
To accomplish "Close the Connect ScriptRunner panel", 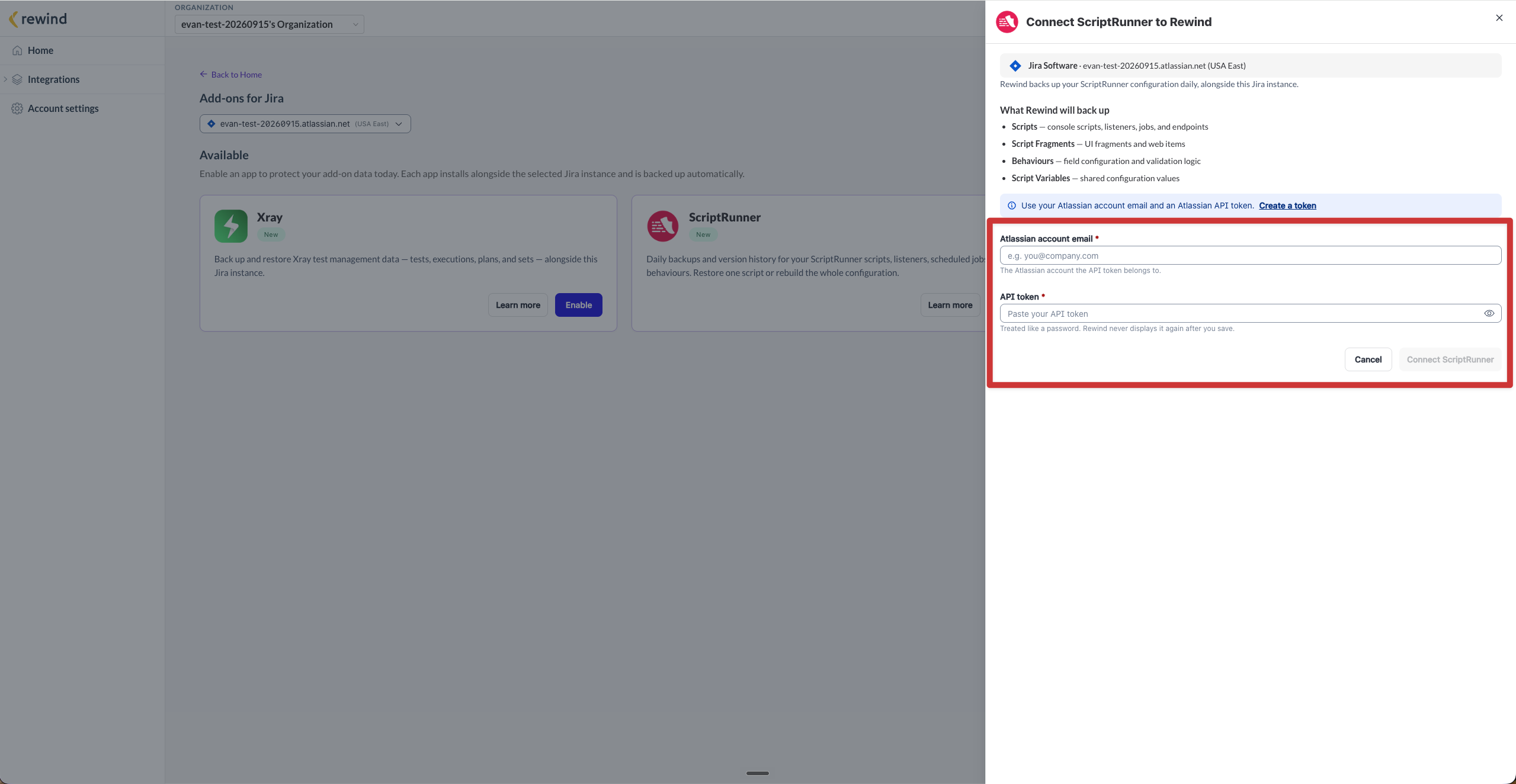I will pos(1499,18).
